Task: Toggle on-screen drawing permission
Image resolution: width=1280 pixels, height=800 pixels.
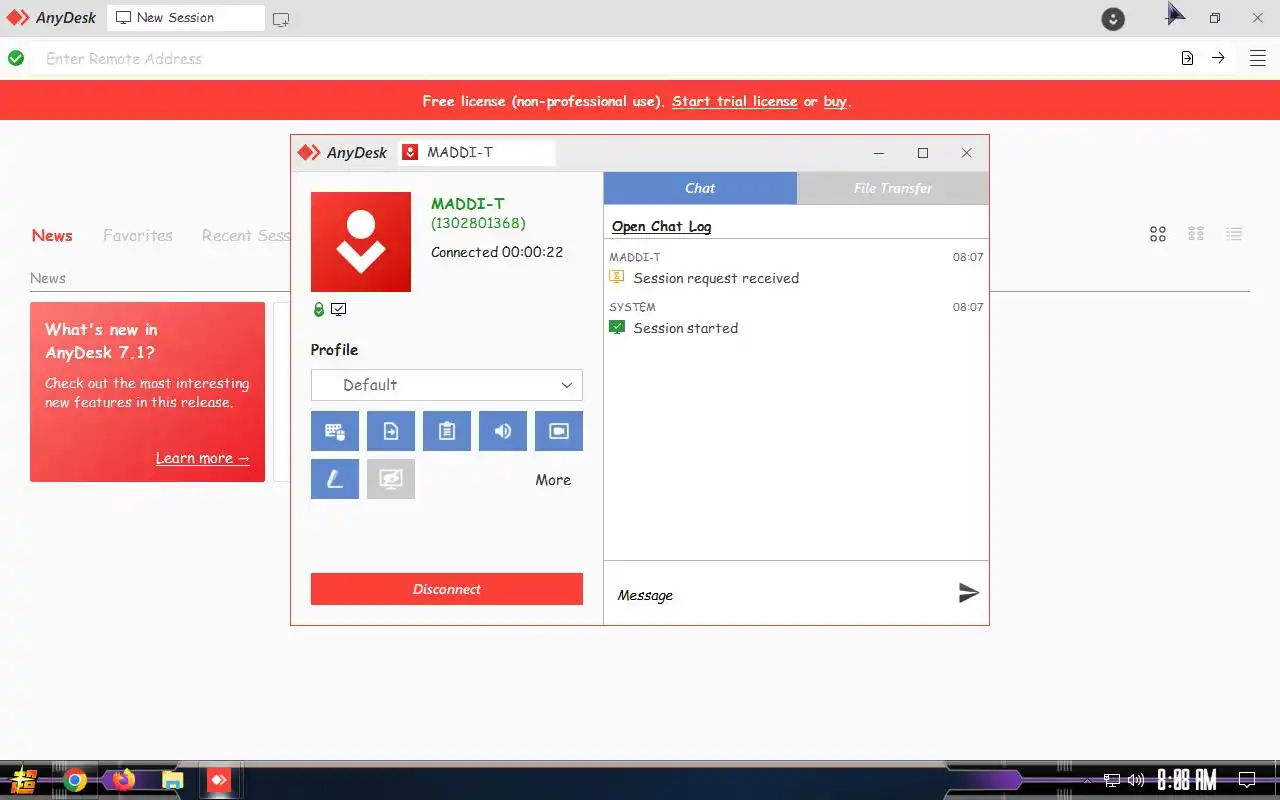Action: [335, 479]
